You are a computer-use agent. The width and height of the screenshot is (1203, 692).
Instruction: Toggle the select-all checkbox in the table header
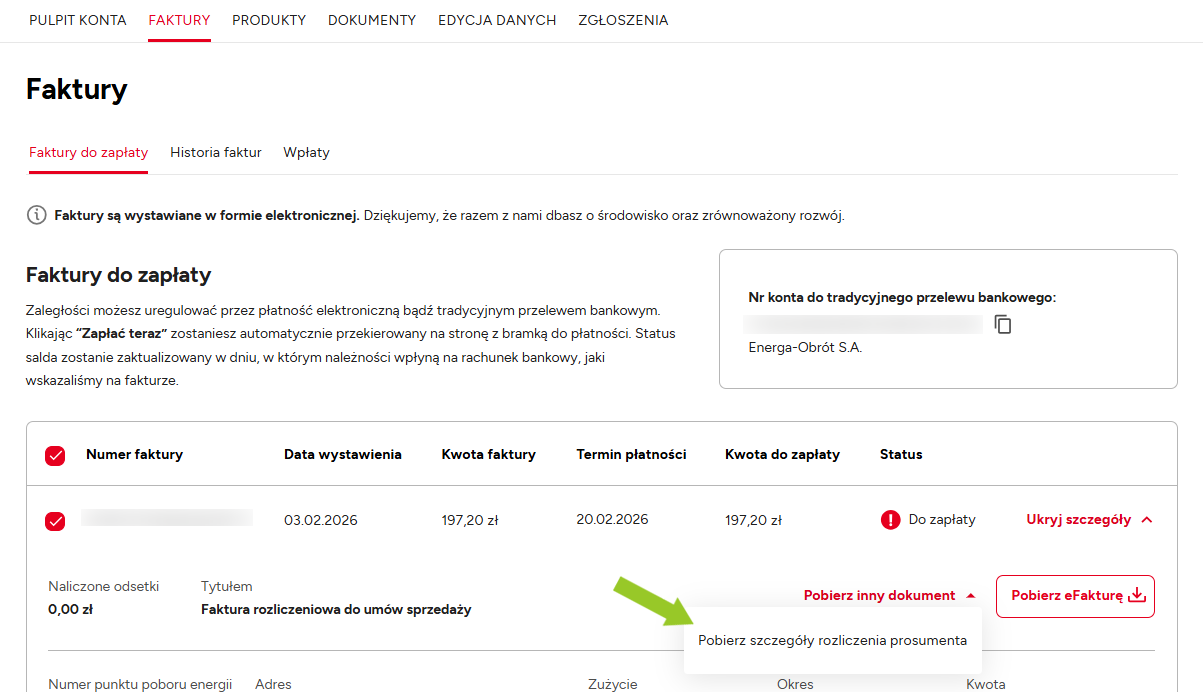55,456
